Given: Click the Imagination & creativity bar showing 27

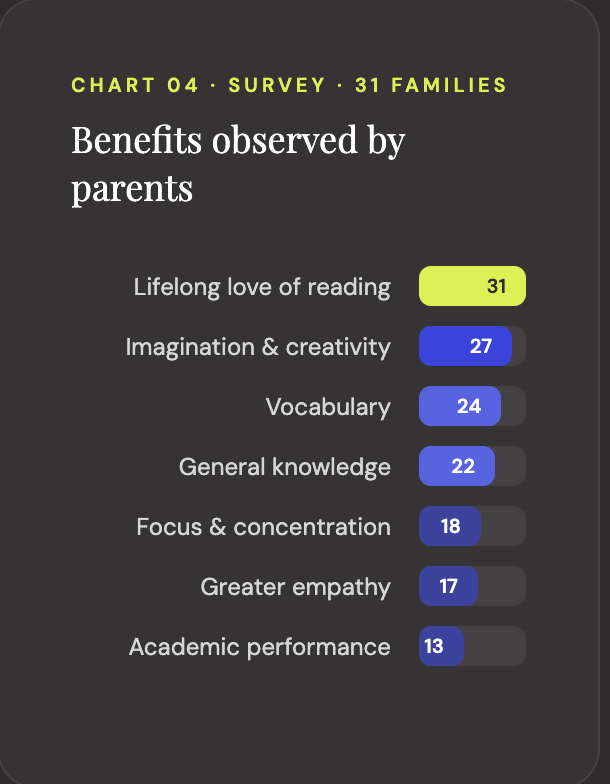Looking at the screenshot, I should 465,346.
